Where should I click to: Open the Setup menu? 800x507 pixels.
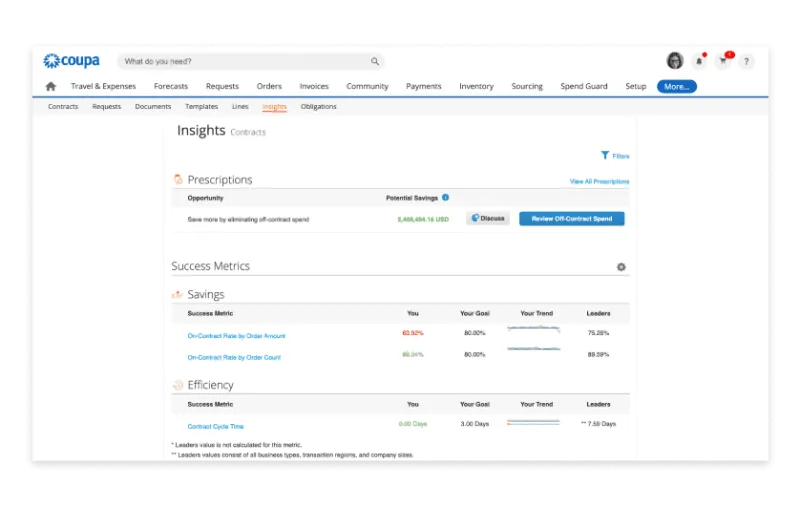point(636,86)
